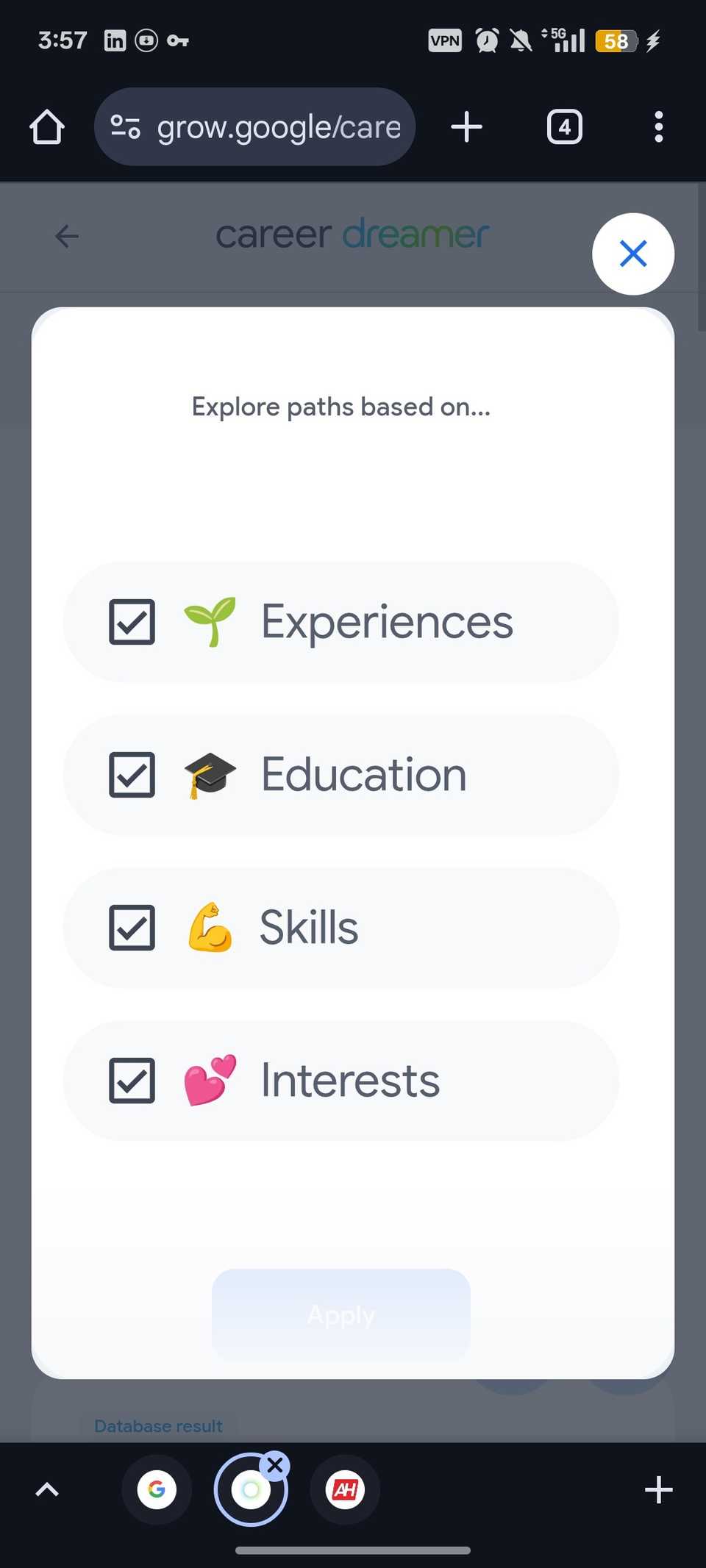
Task: Uncheck the Experiences option
Action: (x=132, y=621)
